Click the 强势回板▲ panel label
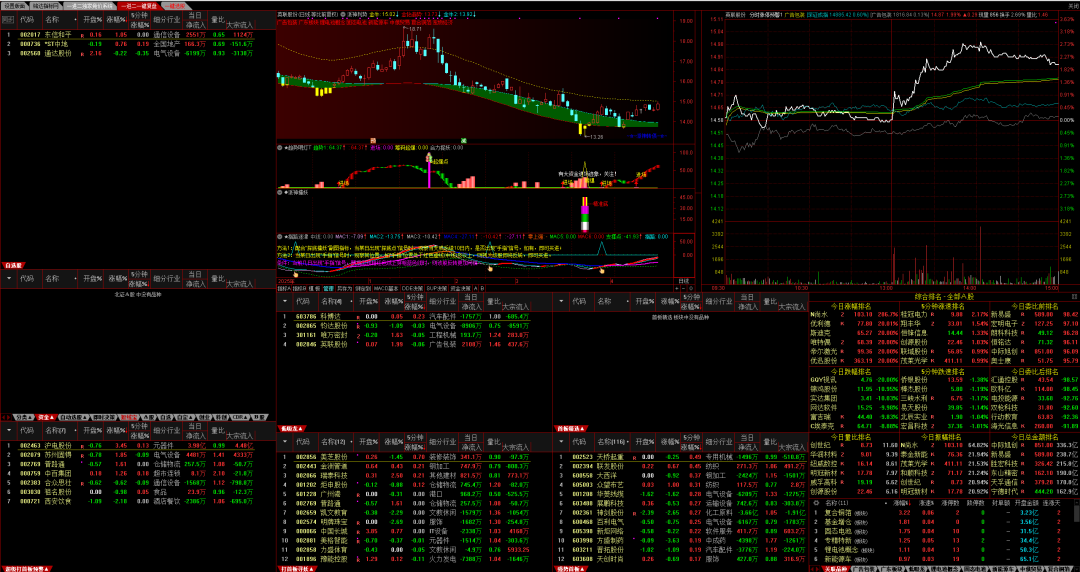1080x572 pixels. coord(572,569)
